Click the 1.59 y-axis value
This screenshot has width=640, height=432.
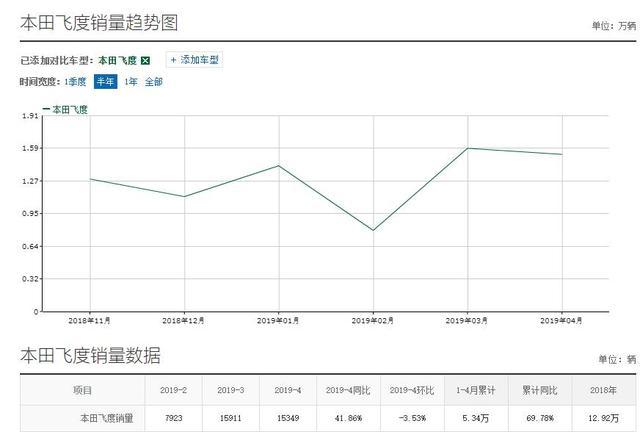pyautogui.click(x=30, y=148)
